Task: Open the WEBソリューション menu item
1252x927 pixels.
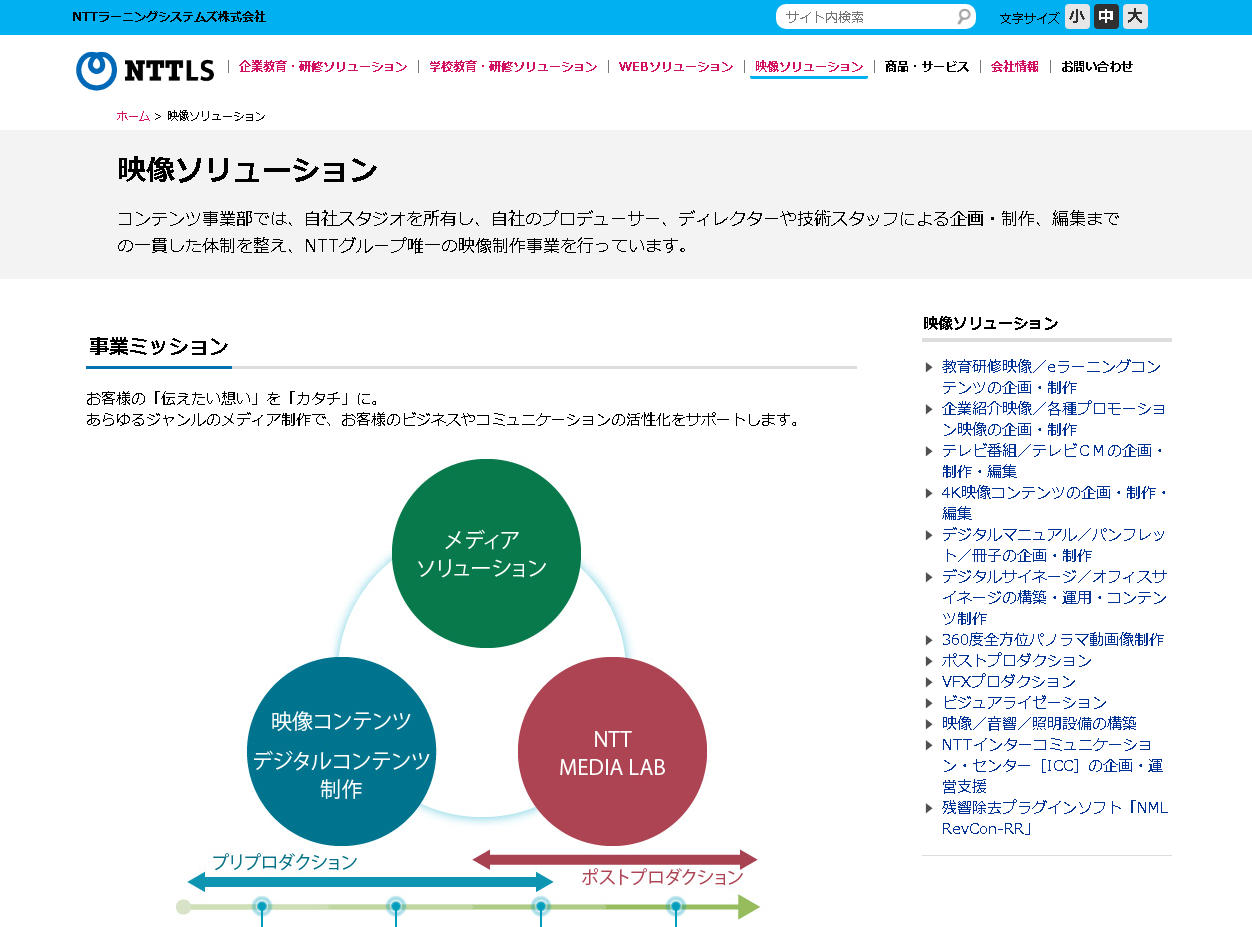Action: click(676, 67)
